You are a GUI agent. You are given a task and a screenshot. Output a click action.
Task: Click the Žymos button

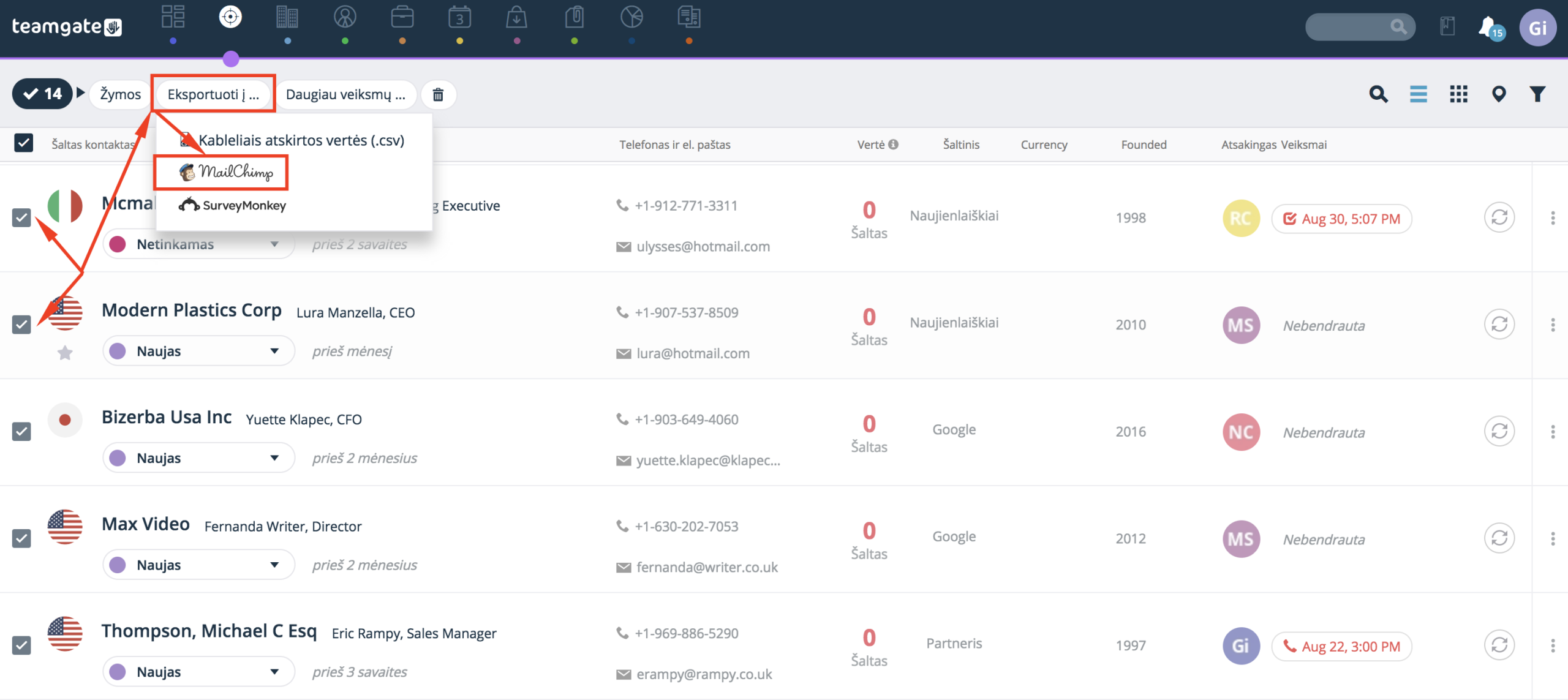click(x=120, y=94)
